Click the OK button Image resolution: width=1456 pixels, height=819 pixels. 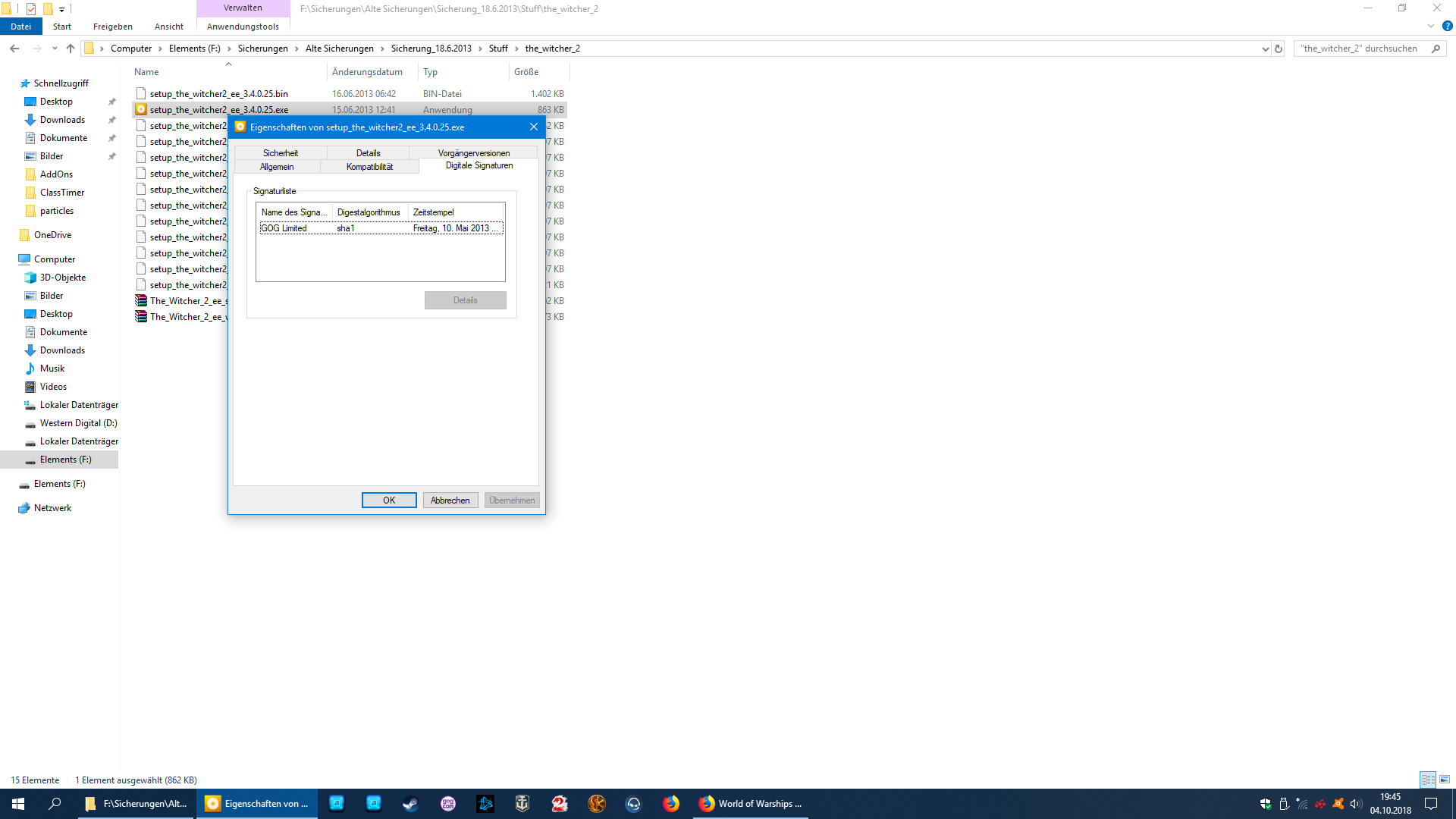[x=389, y=500]
